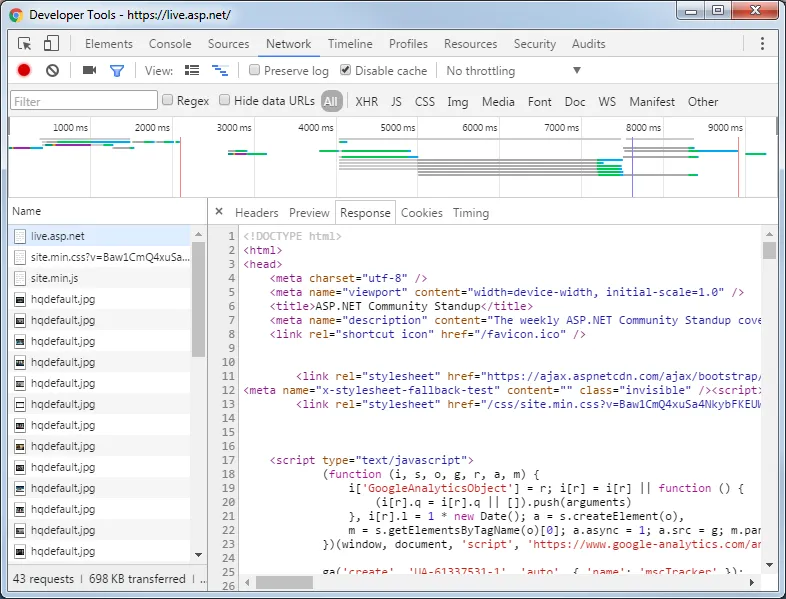Open the three-dot DevTools menu
This screenshot has height=599, width=786.
coord(762,44)
